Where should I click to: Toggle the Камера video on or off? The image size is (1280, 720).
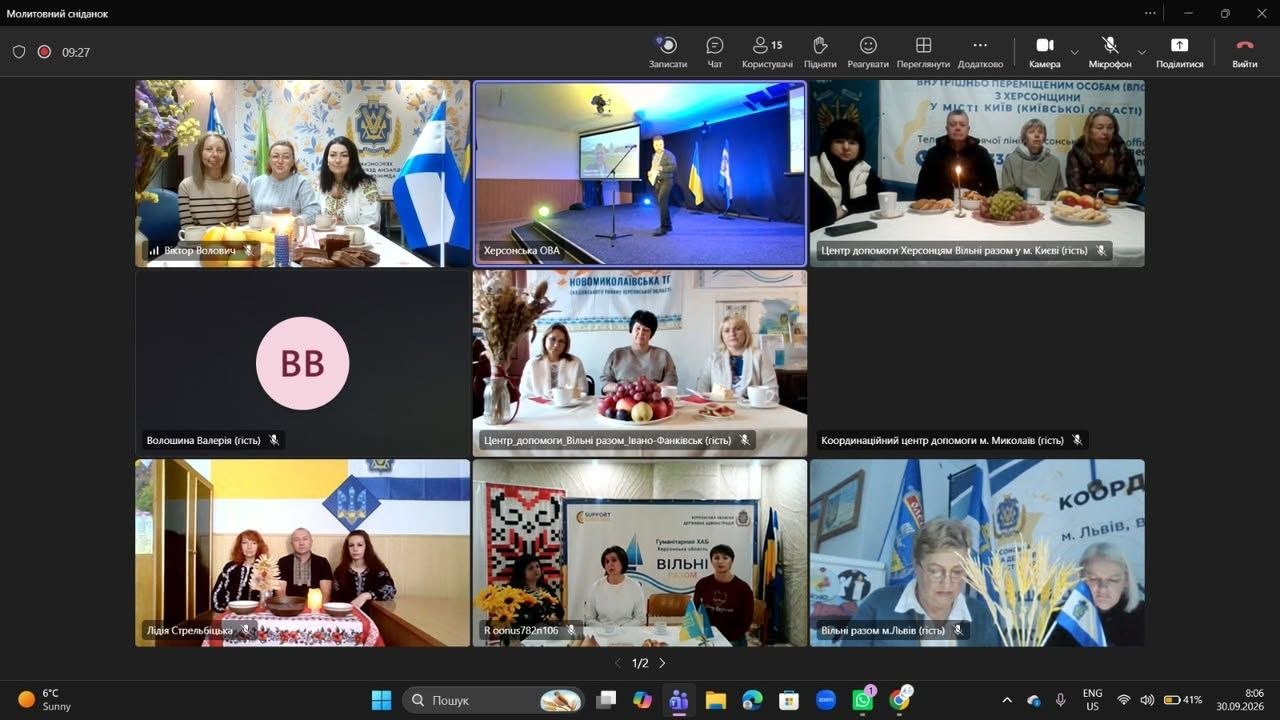pyautogui.click(x=1045, y=52)
